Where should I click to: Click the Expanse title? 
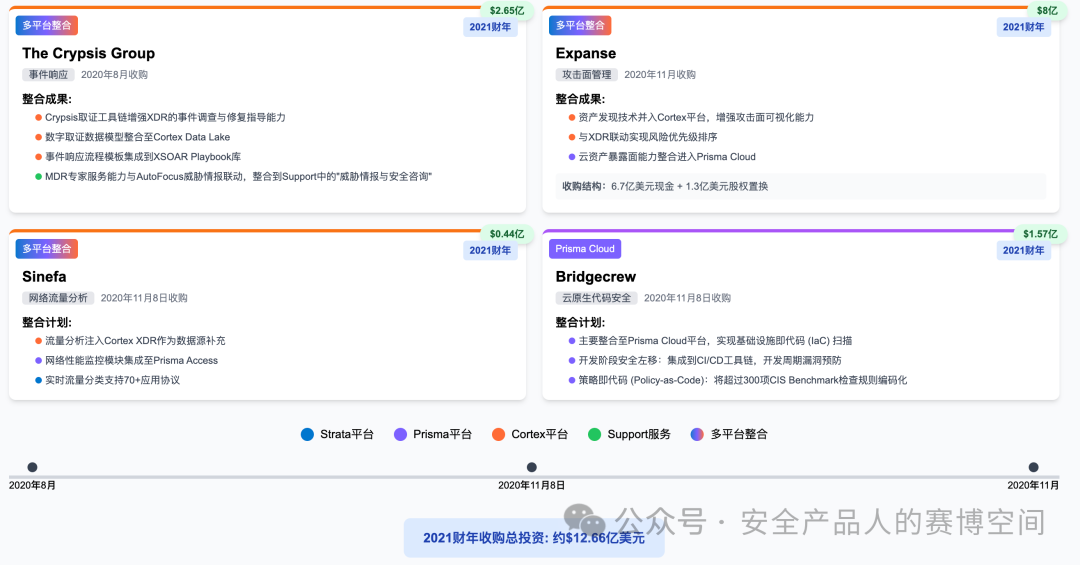coord(585,53)
